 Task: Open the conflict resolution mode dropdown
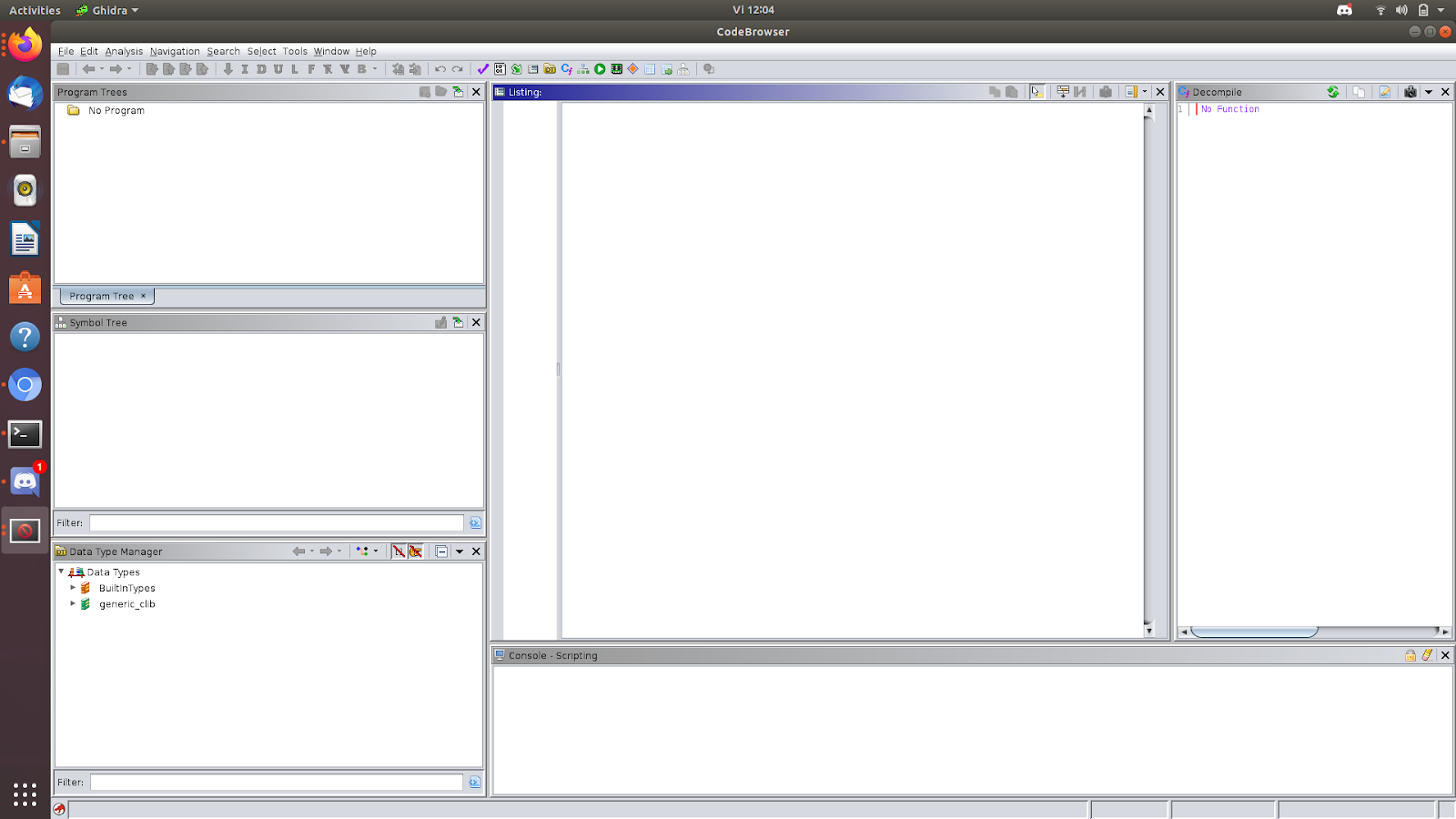(x=376, y=551)
